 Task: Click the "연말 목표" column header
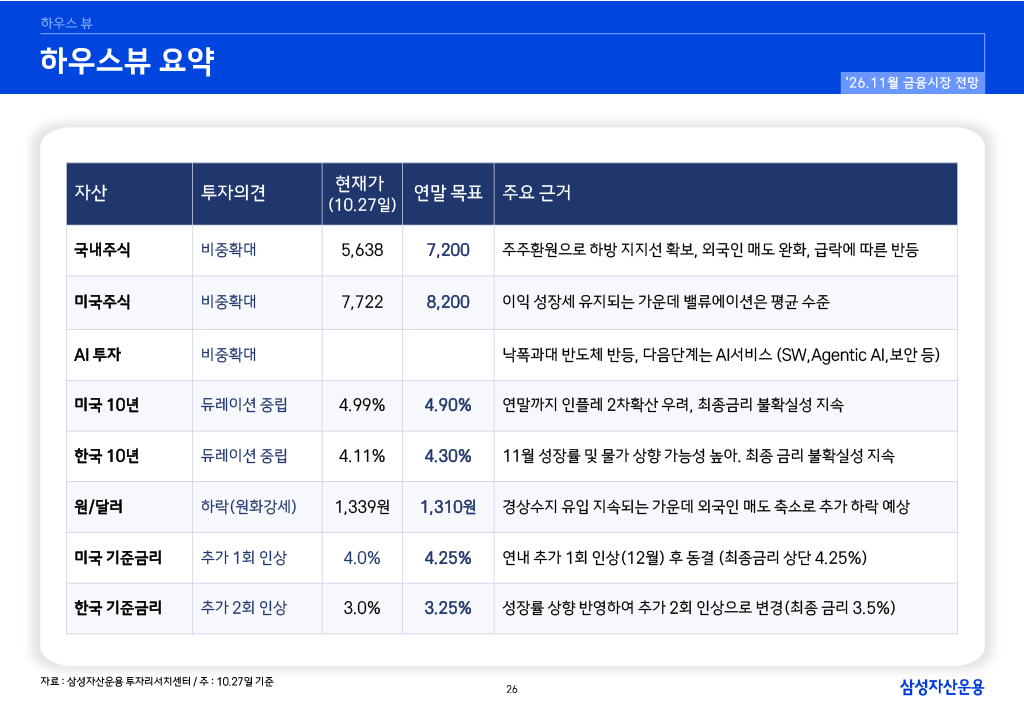tap(448, 193)
